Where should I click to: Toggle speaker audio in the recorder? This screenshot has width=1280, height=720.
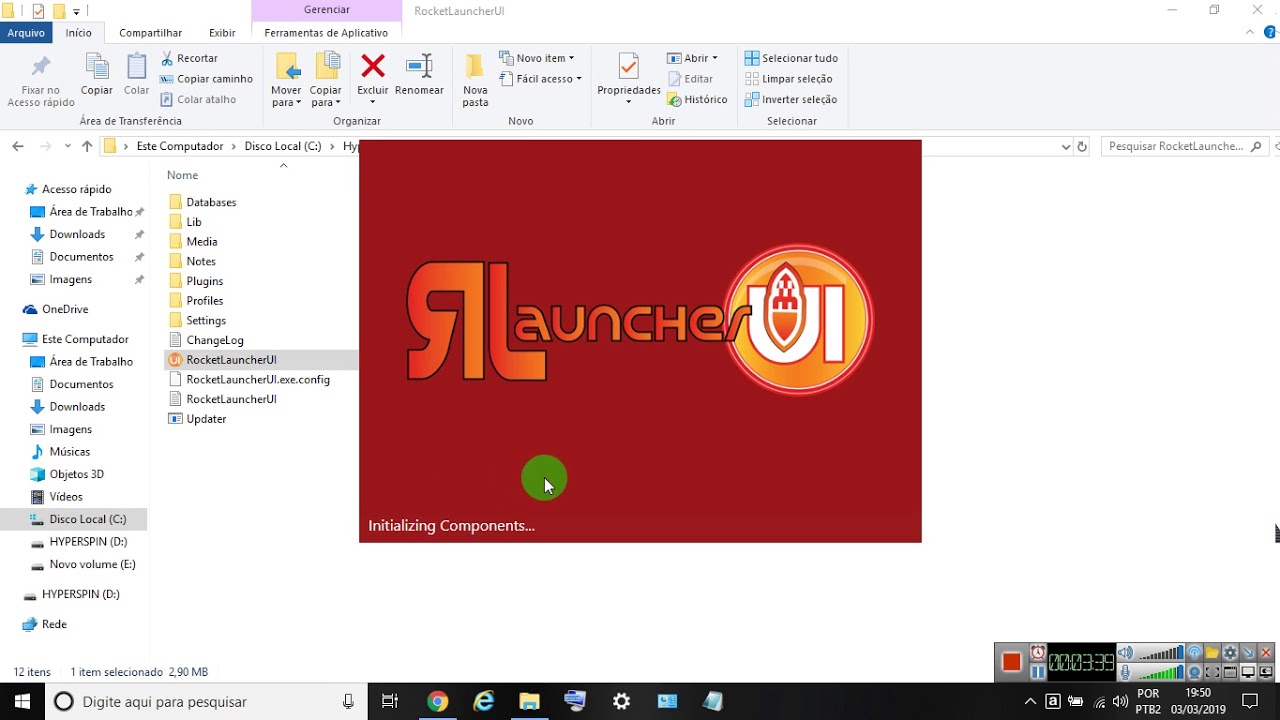pos(1125,653)
